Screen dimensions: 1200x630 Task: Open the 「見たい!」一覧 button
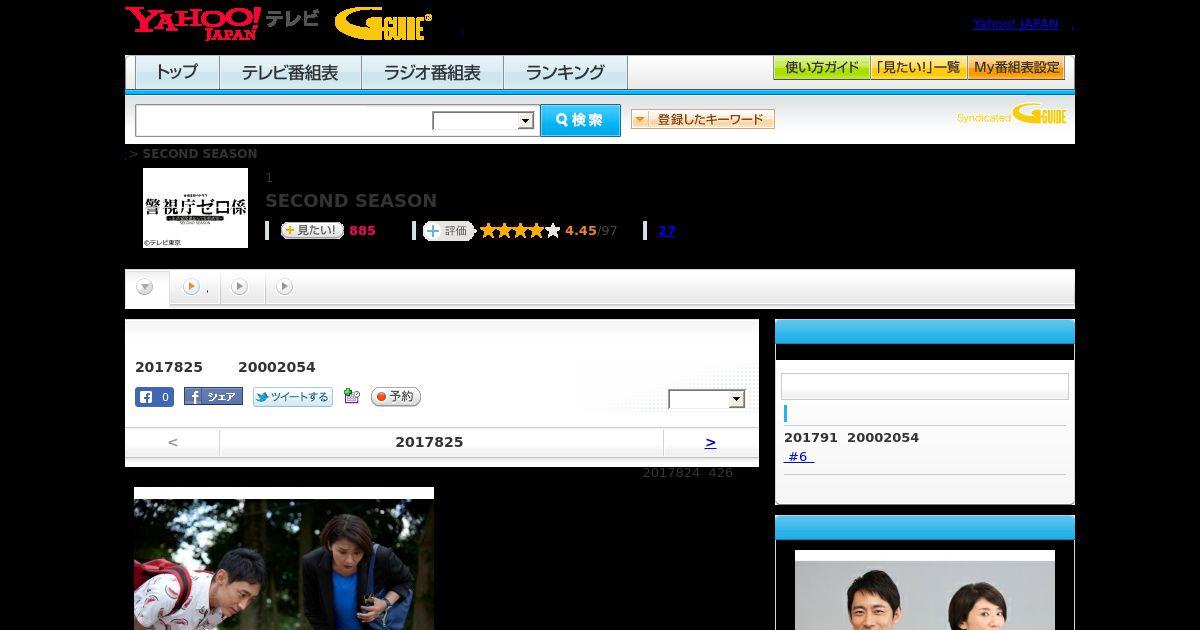[918, 68]
